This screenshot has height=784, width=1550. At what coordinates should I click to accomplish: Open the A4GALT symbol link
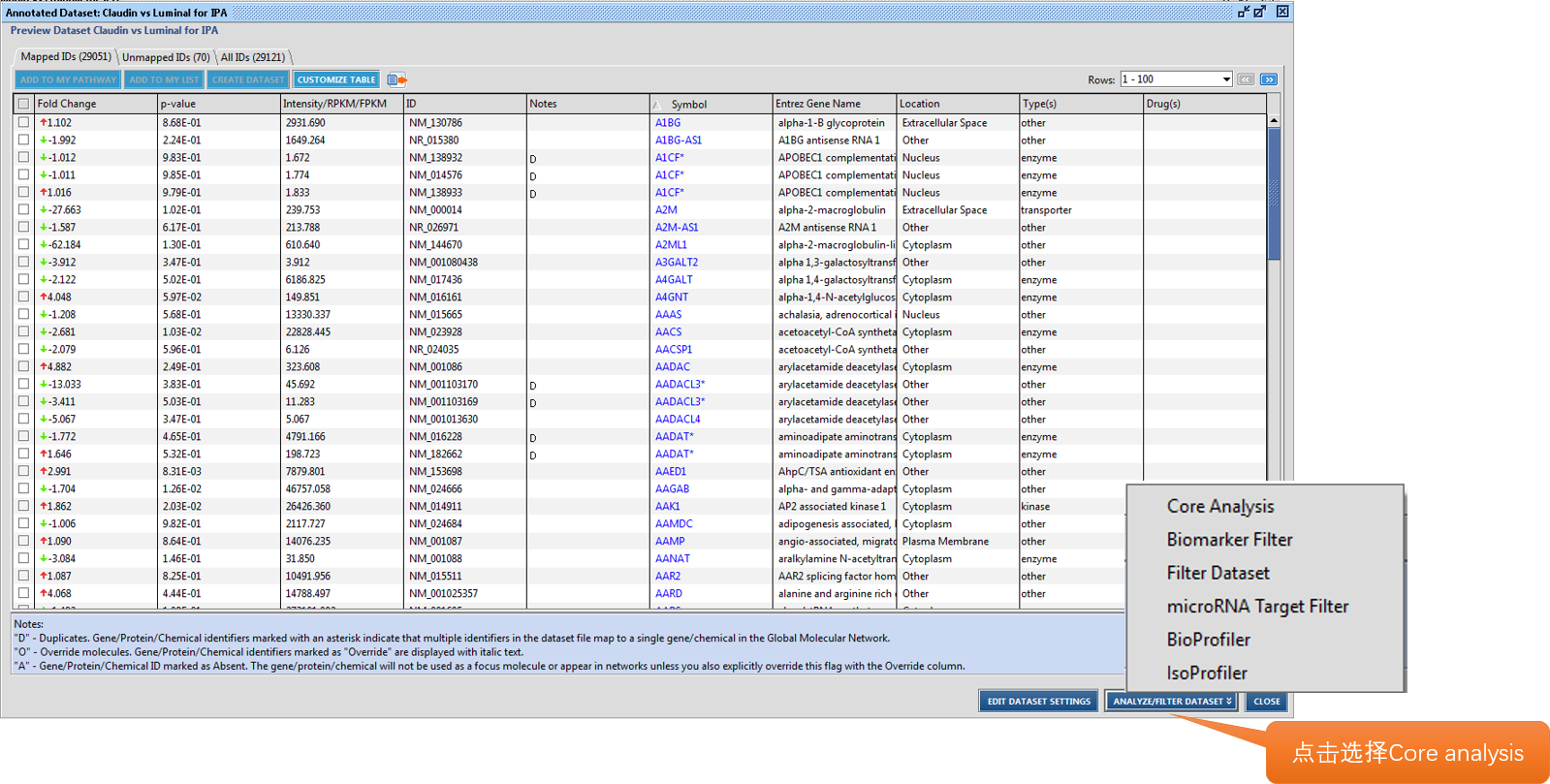[x=674, y=280]
